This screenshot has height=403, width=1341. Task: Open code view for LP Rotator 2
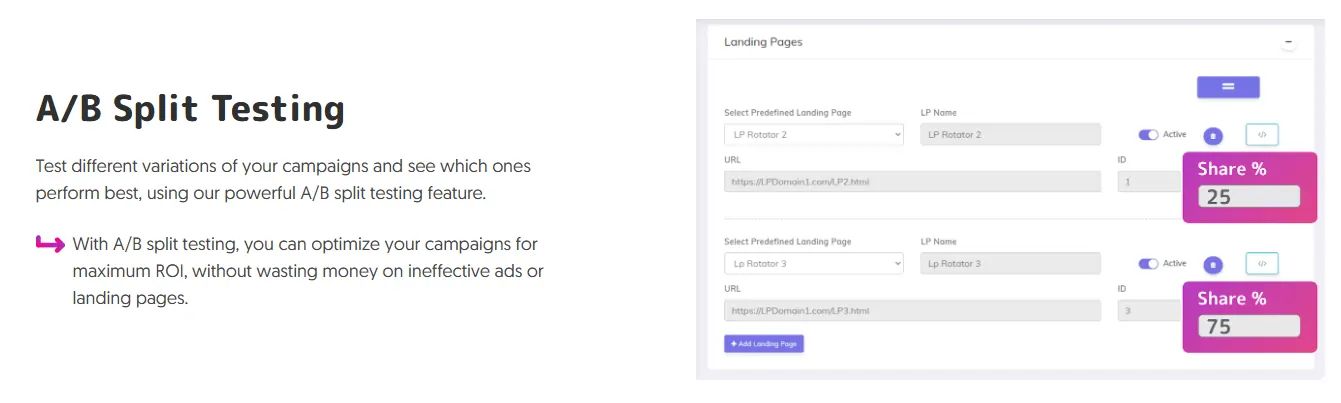tap(1262, 134)
